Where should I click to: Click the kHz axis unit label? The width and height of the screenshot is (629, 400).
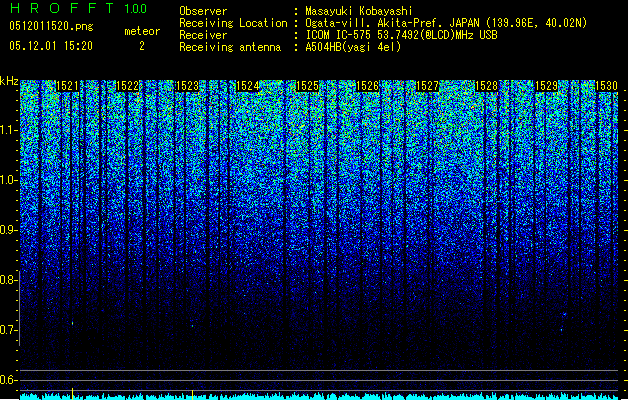9,81
